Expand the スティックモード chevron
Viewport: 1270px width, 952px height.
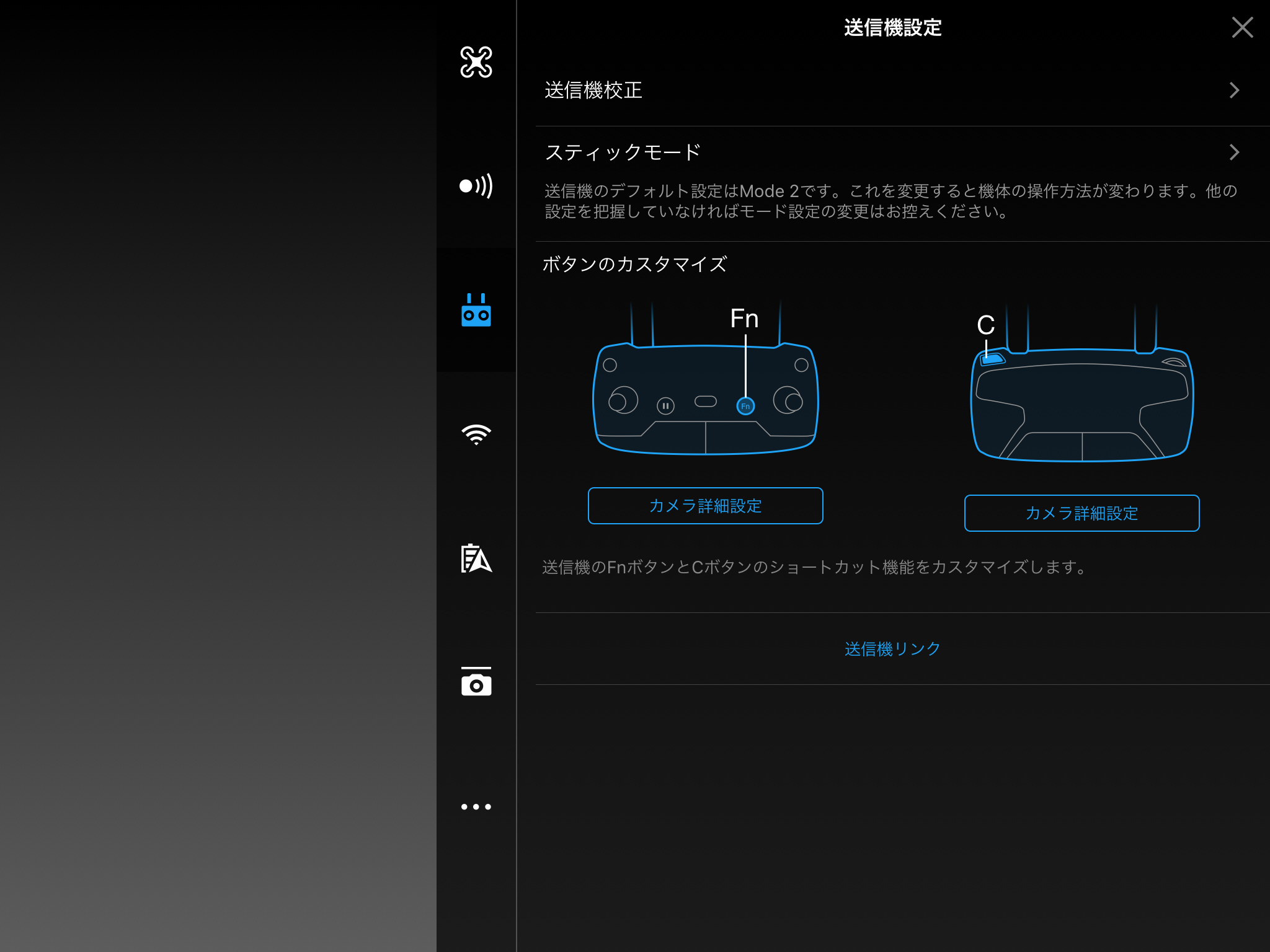tap(1234, 152)
